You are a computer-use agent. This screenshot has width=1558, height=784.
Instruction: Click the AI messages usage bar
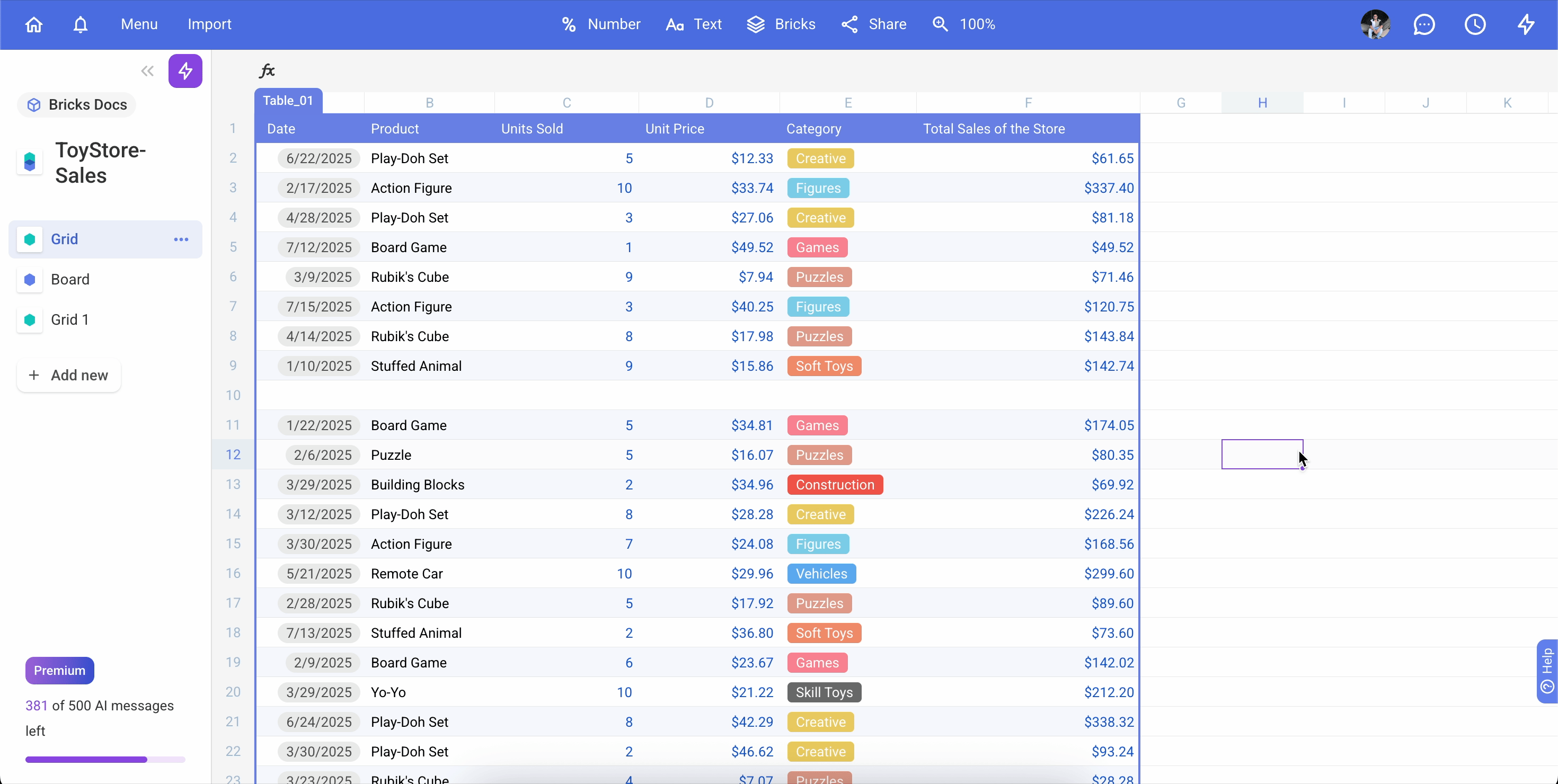(105, 759)
